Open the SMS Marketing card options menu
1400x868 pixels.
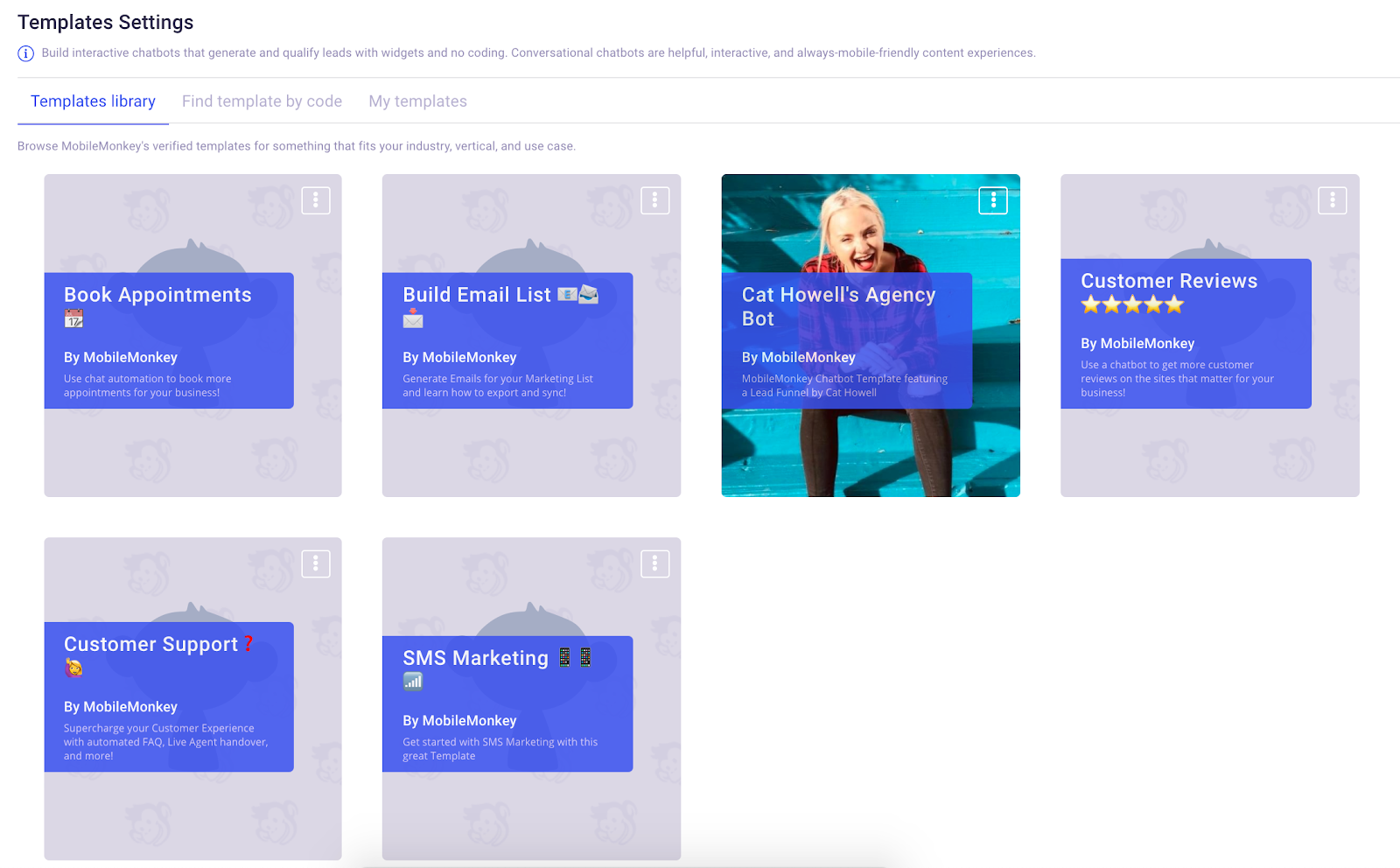coord(654,563)
